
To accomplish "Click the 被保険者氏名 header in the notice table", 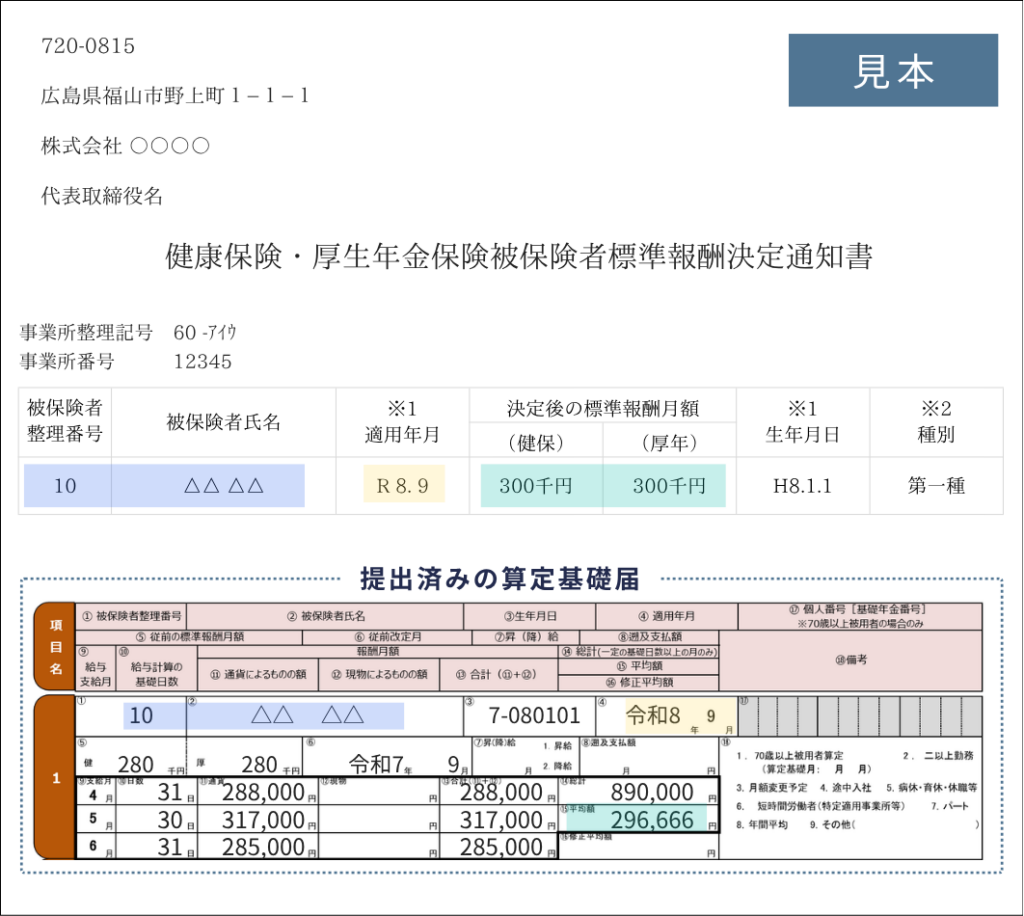I will [x=223, y=422].
